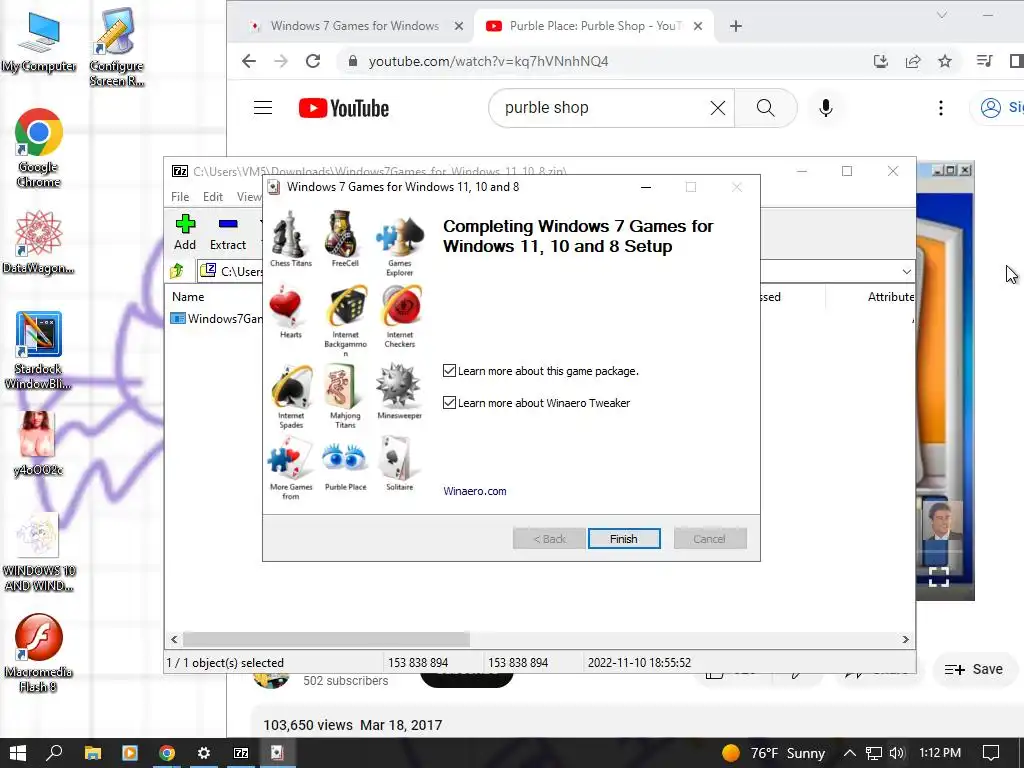Click the Chess Titans icon in setup

pyautogui.click(x=290, y=234)
